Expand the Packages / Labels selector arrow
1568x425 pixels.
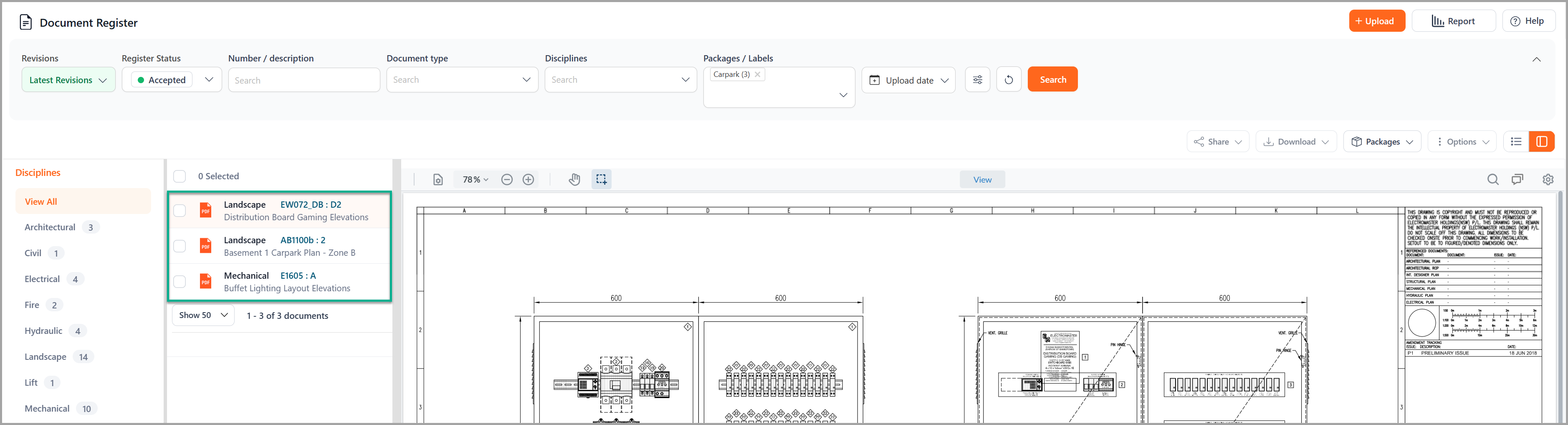(x=843, y=94)
